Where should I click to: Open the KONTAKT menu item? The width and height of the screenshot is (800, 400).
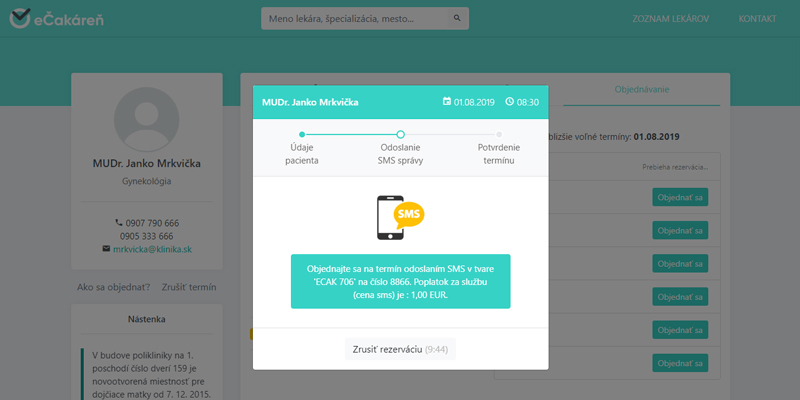(x=757, y=19)
